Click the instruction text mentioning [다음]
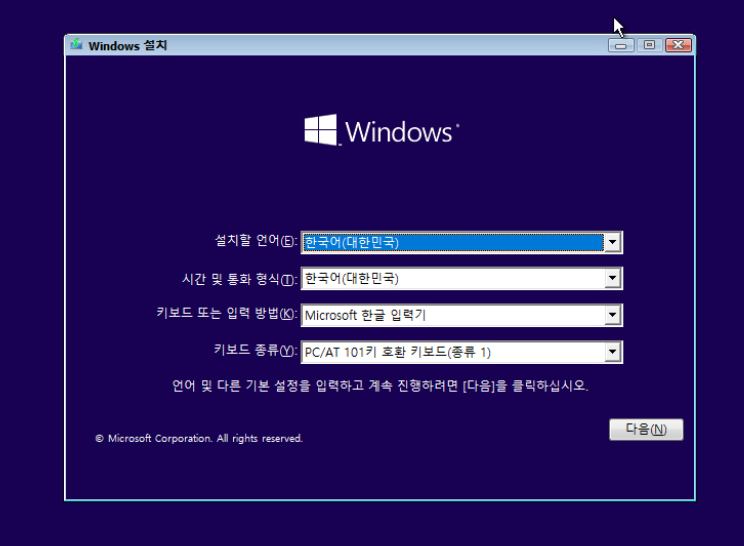 click(x=380, y=386)
